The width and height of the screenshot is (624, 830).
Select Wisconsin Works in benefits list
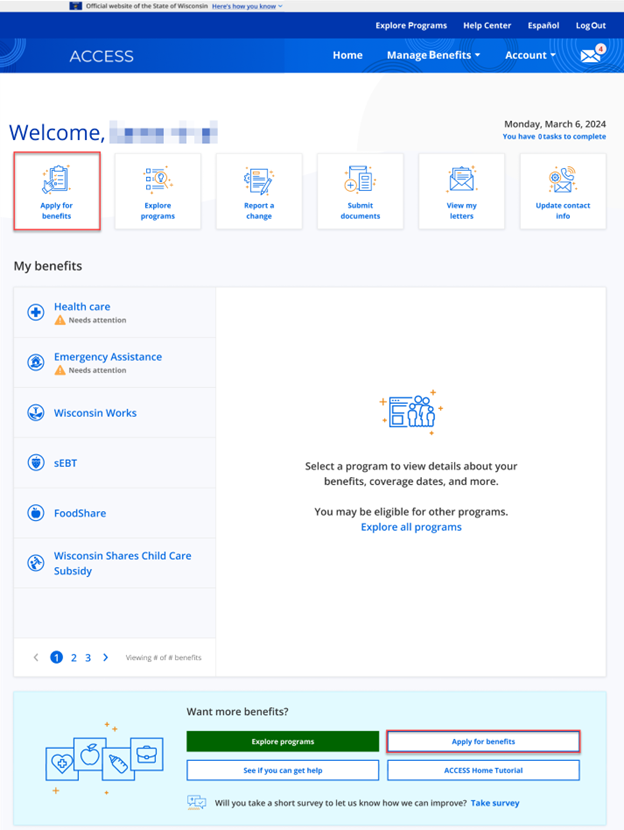95,413
